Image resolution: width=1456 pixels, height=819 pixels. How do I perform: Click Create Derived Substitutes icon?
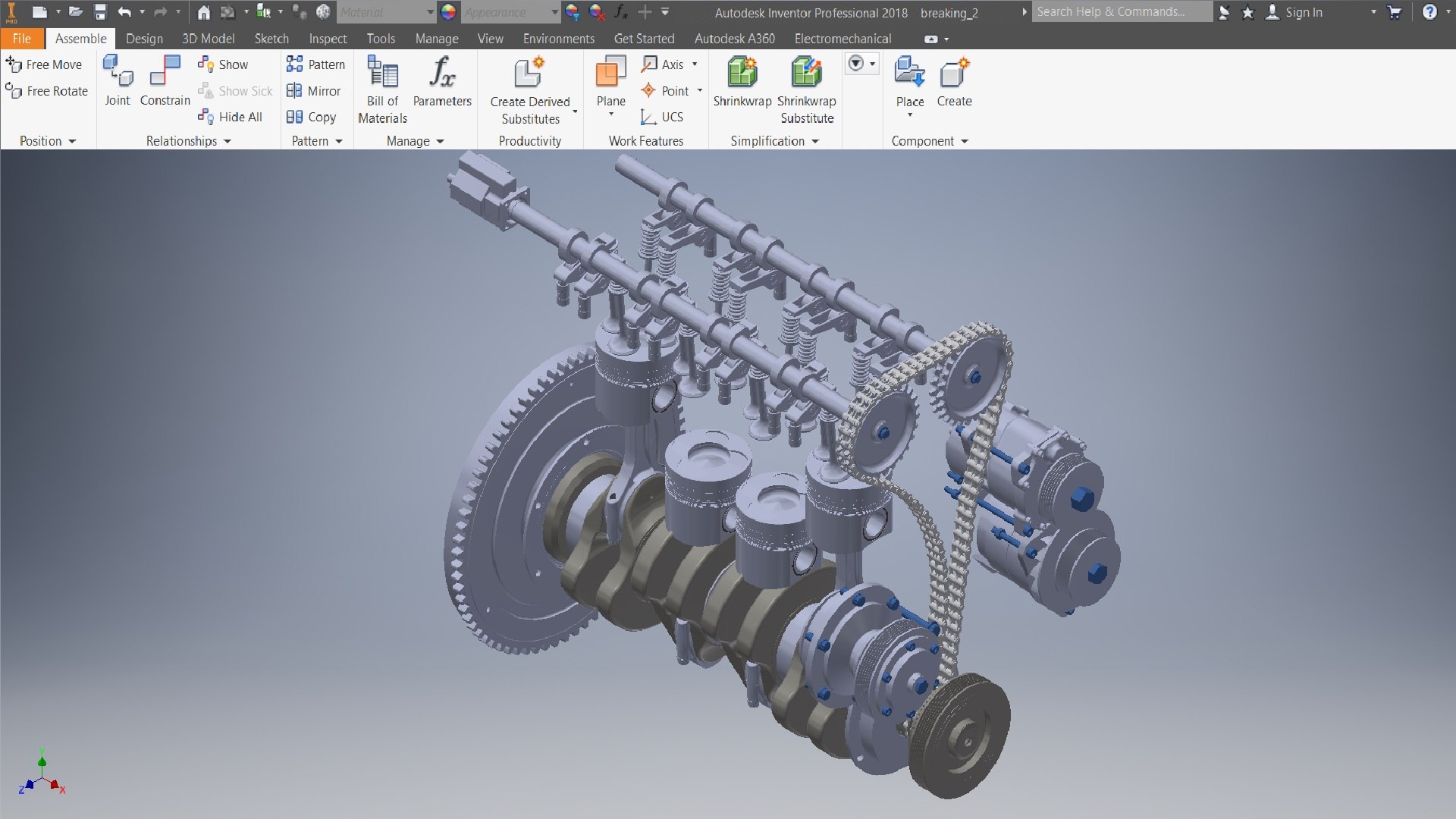(x=530, y=74)
